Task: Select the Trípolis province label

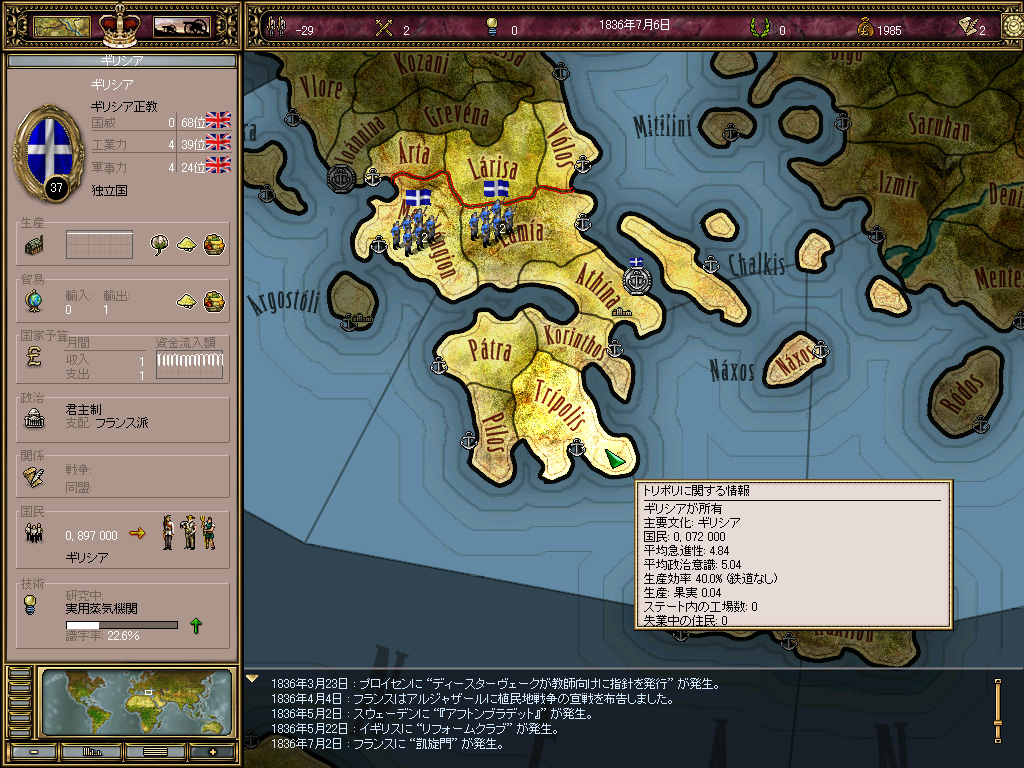Action: point(559,406)
